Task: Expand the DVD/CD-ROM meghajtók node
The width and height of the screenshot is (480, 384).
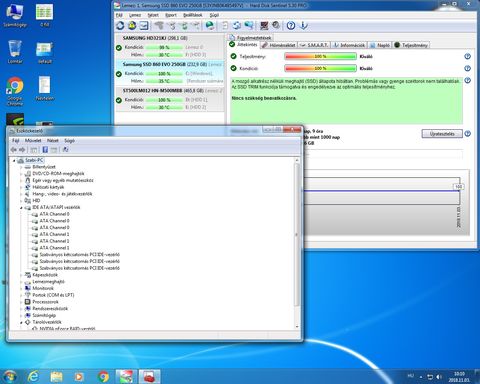Action: [21, 174]
